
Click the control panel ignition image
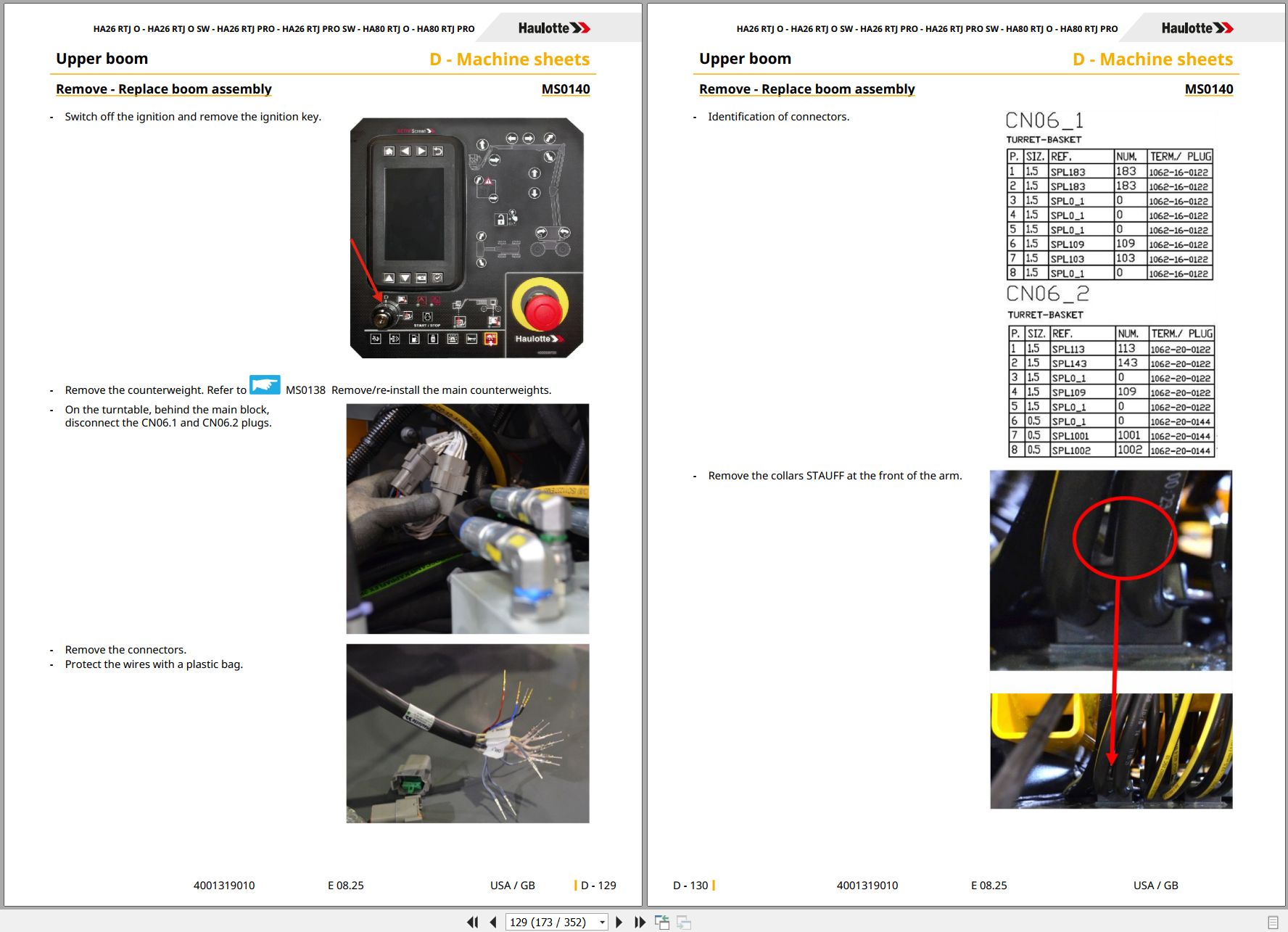(x=467, y=238)
